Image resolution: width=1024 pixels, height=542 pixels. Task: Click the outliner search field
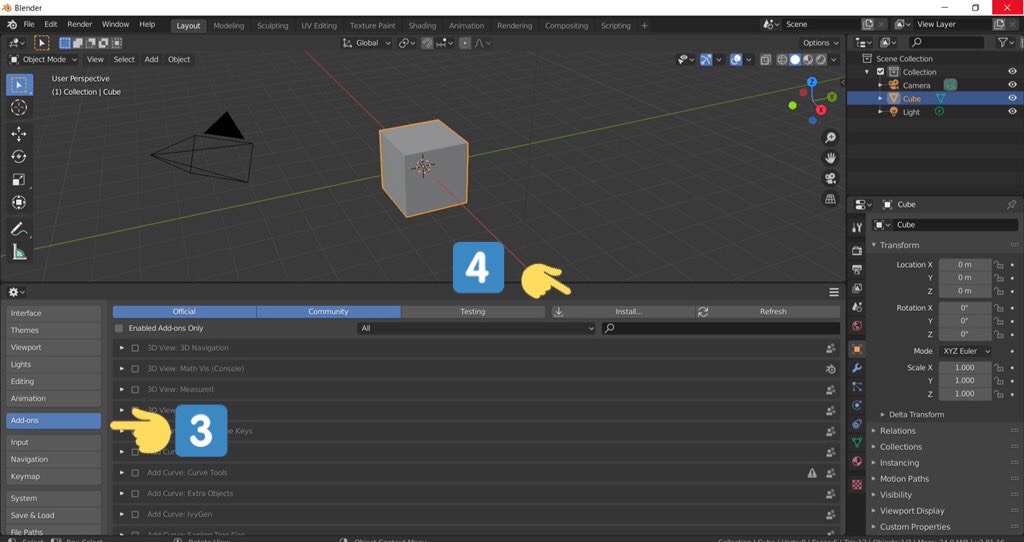(x=946, y=42)
